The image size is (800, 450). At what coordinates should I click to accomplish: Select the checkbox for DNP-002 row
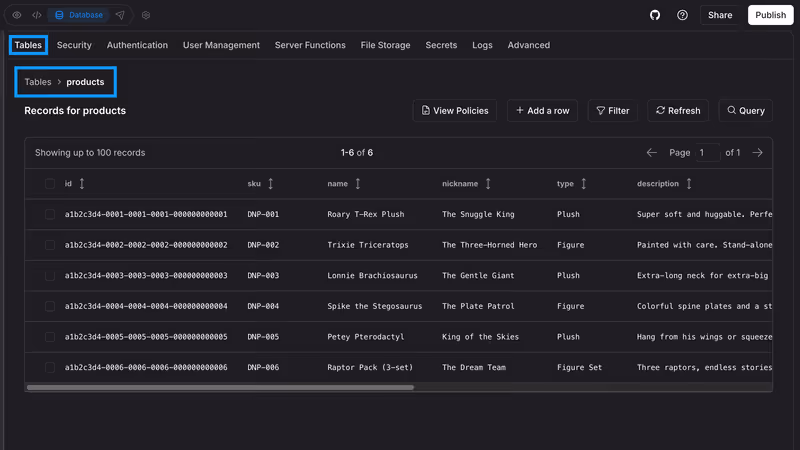click(49, 245)
